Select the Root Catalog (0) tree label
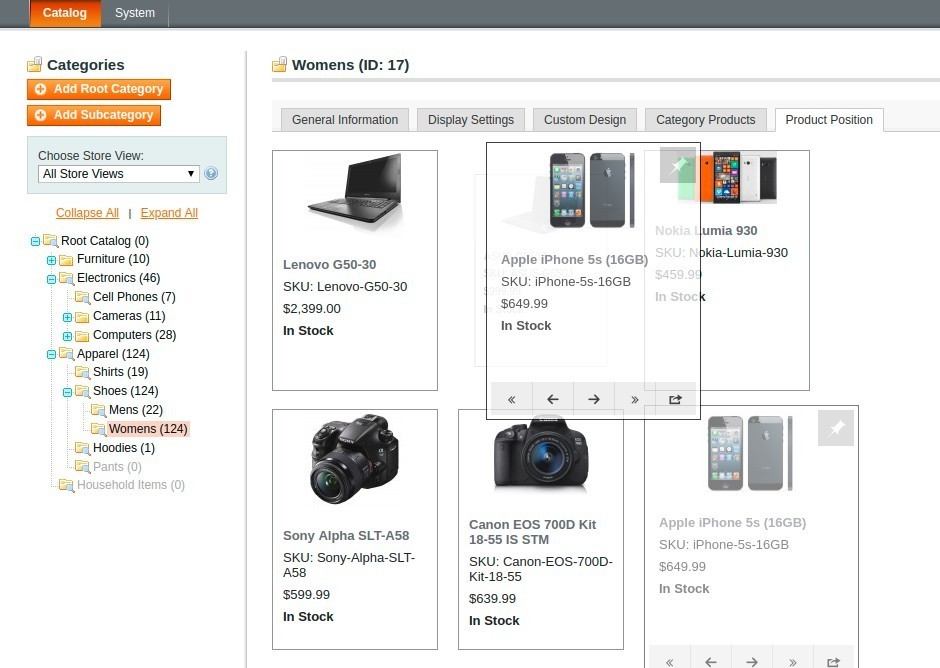 [105, 240]
